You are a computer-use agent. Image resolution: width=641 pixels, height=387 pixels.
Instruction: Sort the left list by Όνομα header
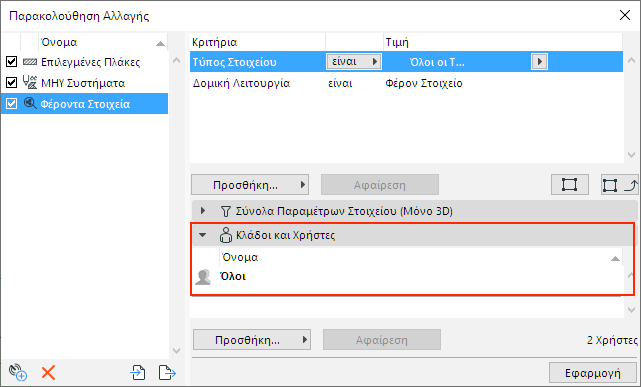click(103, 42)
